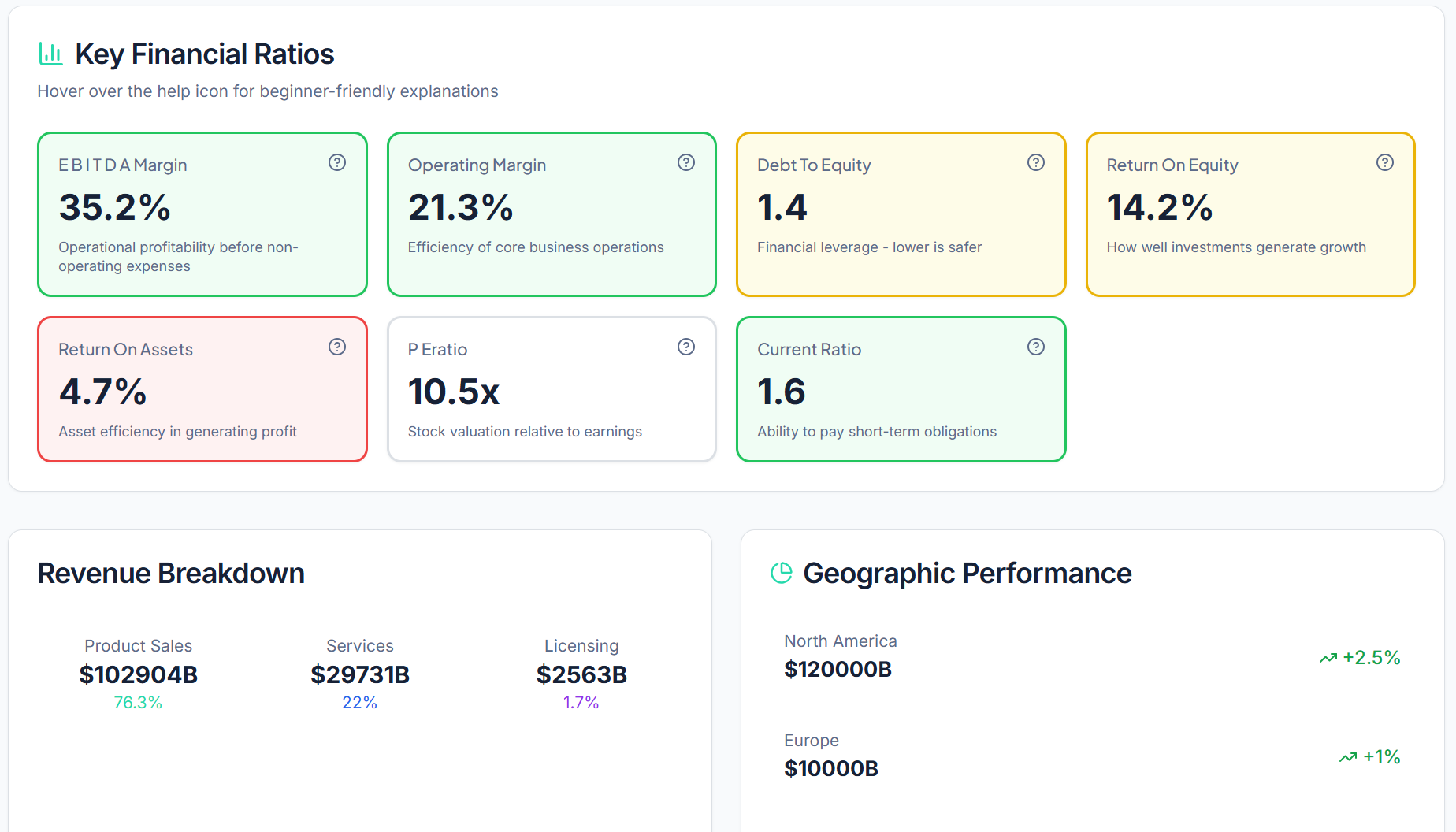Image resolution: width=1456 pixels, height=832 pixels.
Task: Click the help icon on Operating Margin card
Action: [685, 162]
